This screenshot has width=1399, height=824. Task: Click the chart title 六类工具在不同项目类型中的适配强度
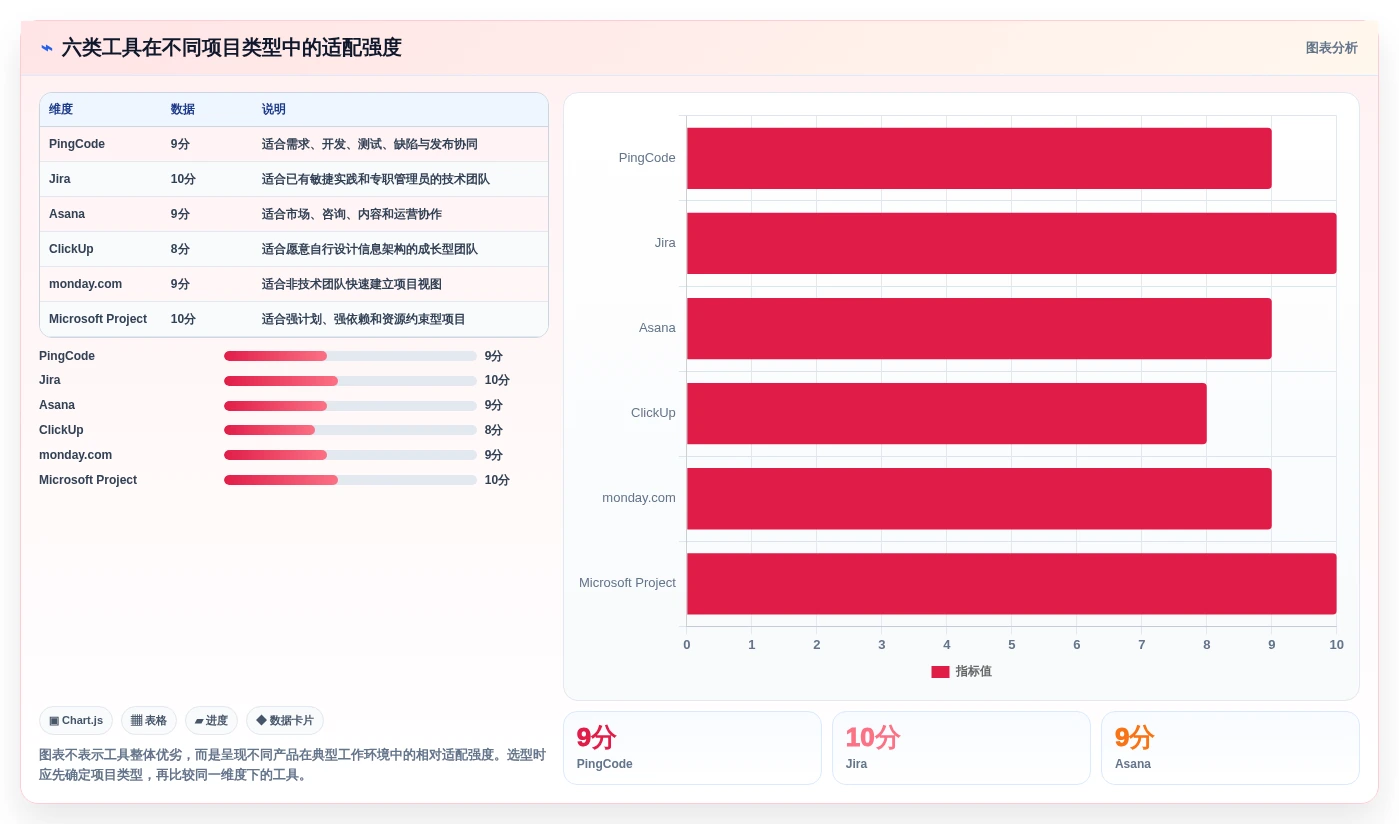(232, 48)
